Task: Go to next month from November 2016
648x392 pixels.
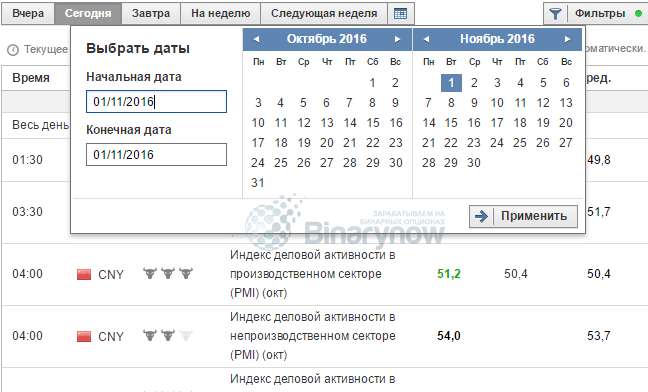Action: coord(567,39)
